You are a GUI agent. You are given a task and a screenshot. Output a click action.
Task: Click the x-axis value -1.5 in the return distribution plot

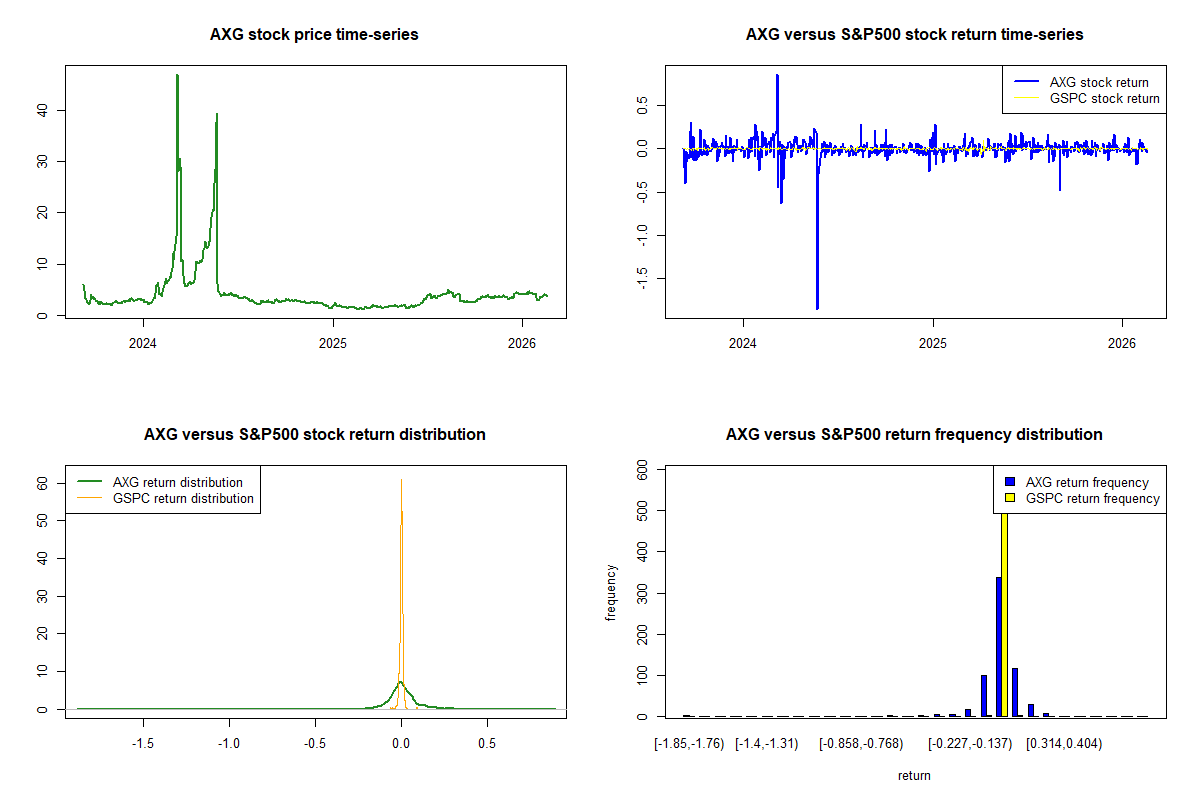click(143, 744)
